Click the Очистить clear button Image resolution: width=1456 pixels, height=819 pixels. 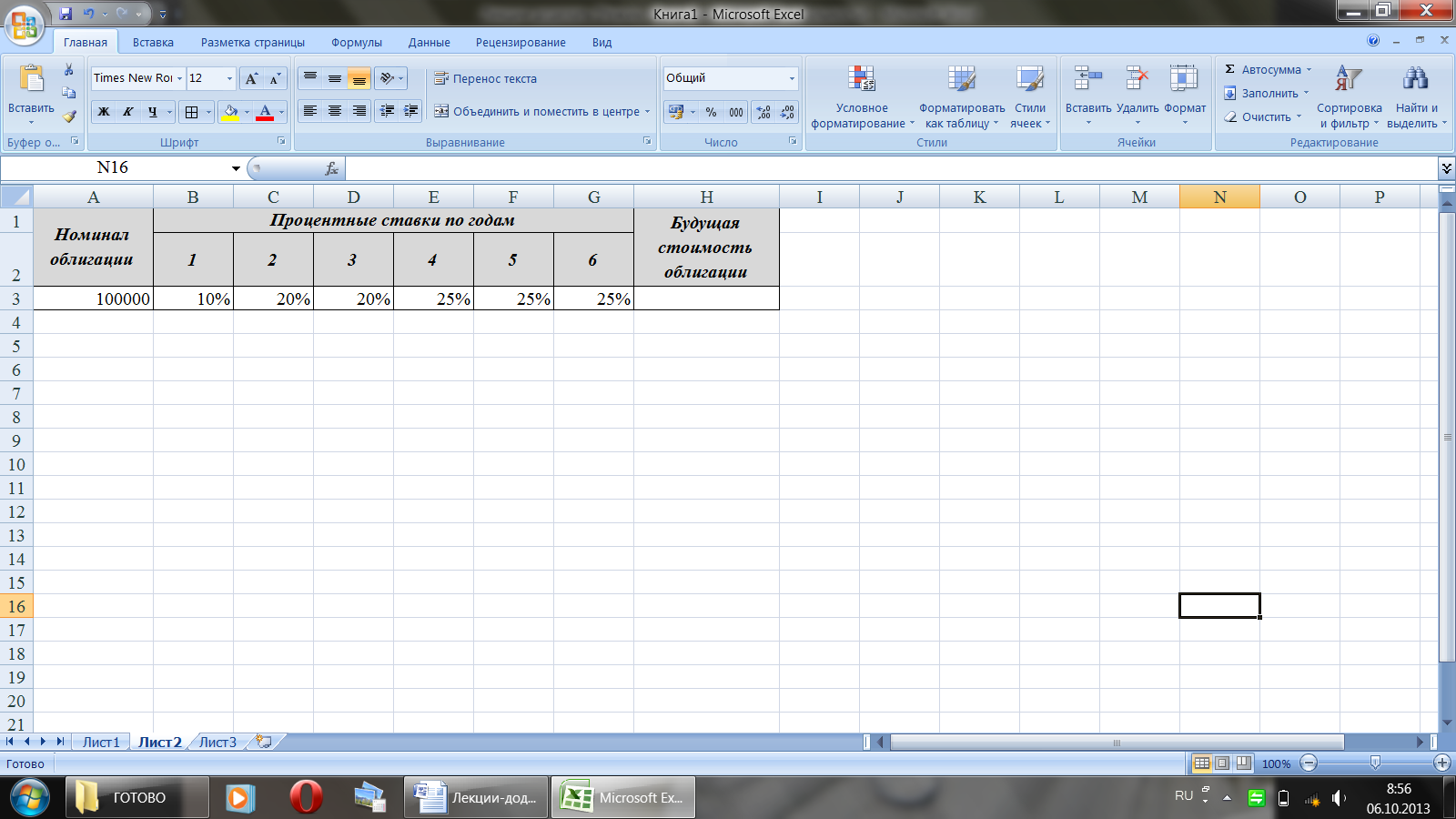(x=1261, y=117)
